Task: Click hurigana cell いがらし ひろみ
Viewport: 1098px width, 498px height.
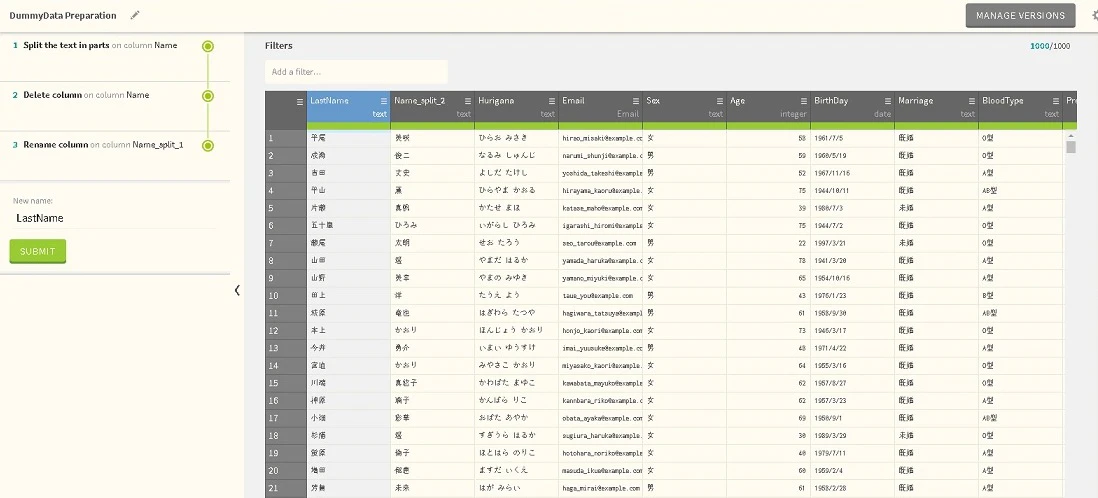Action: coord(516,226)
